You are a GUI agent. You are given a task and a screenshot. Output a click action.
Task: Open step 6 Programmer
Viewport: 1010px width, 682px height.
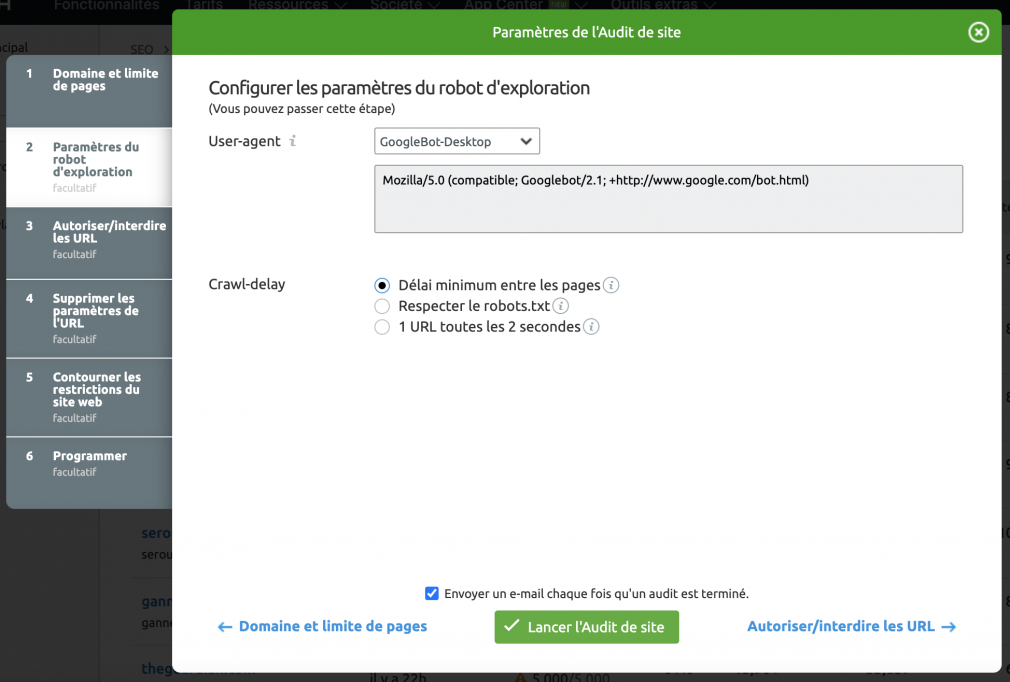click(x=90, y=473)
